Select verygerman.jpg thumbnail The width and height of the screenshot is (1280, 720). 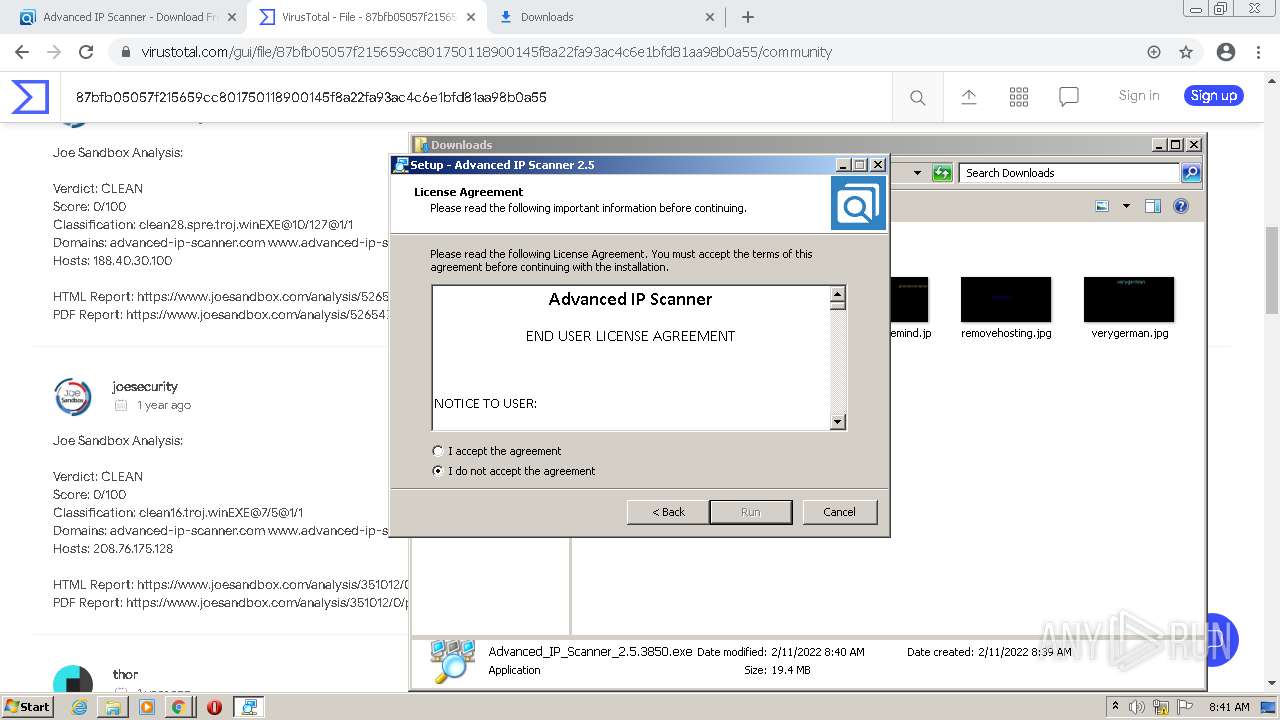pyautogui.click(x=1129, y=299)
